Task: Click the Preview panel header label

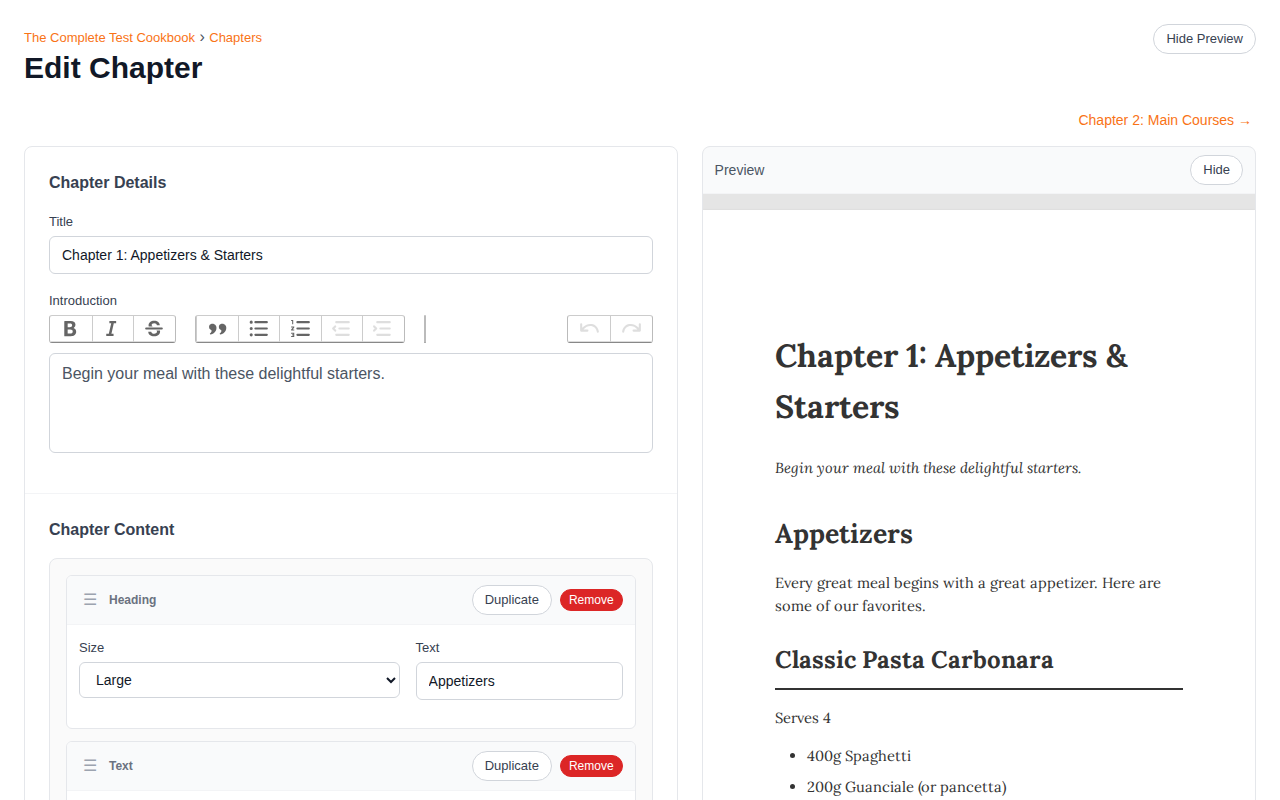Action: click(739, 170)
